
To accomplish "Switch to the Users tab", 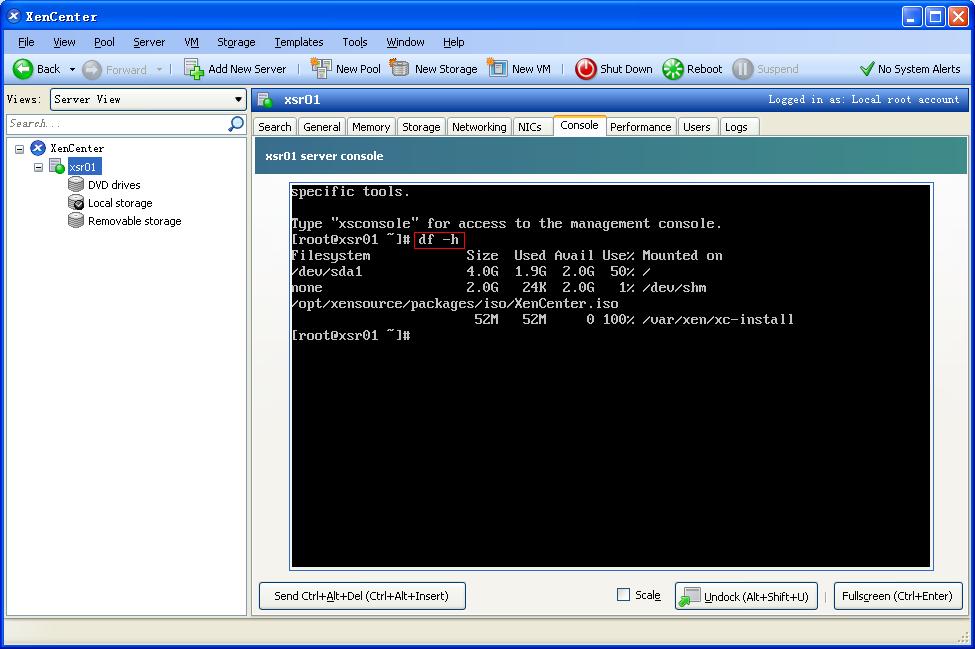I will pos(696,127).
